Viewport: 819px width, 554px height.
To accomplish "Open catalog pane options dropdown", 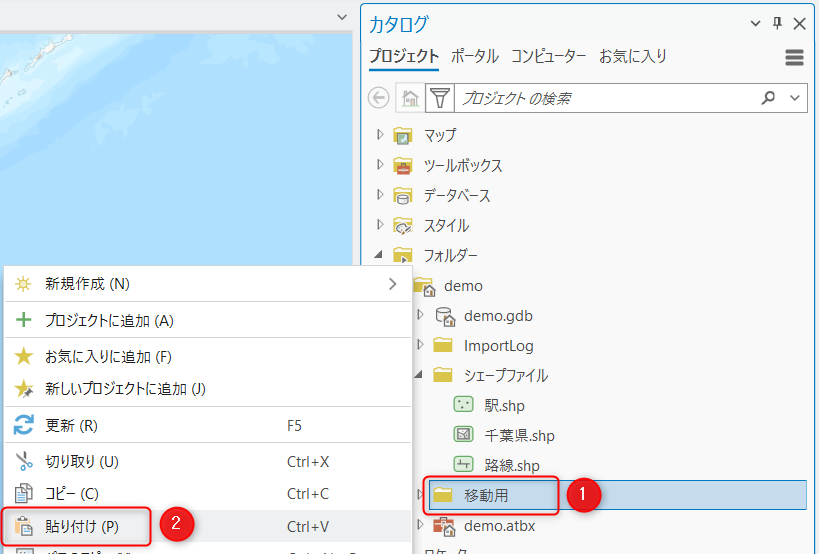I will coord(755,24).
